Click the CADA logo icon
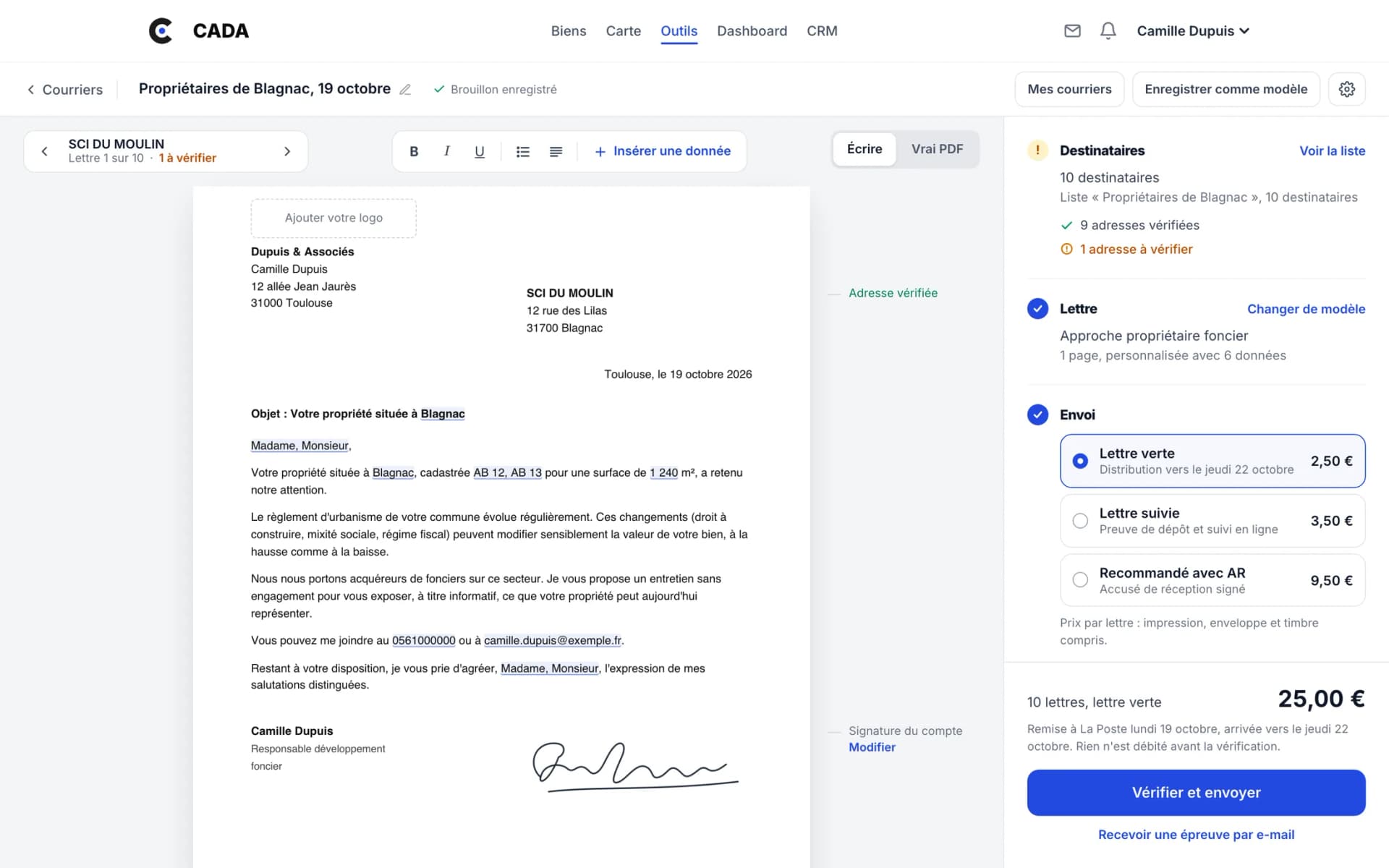Viewport: 1389px width, 868px height. coord(161,31)
